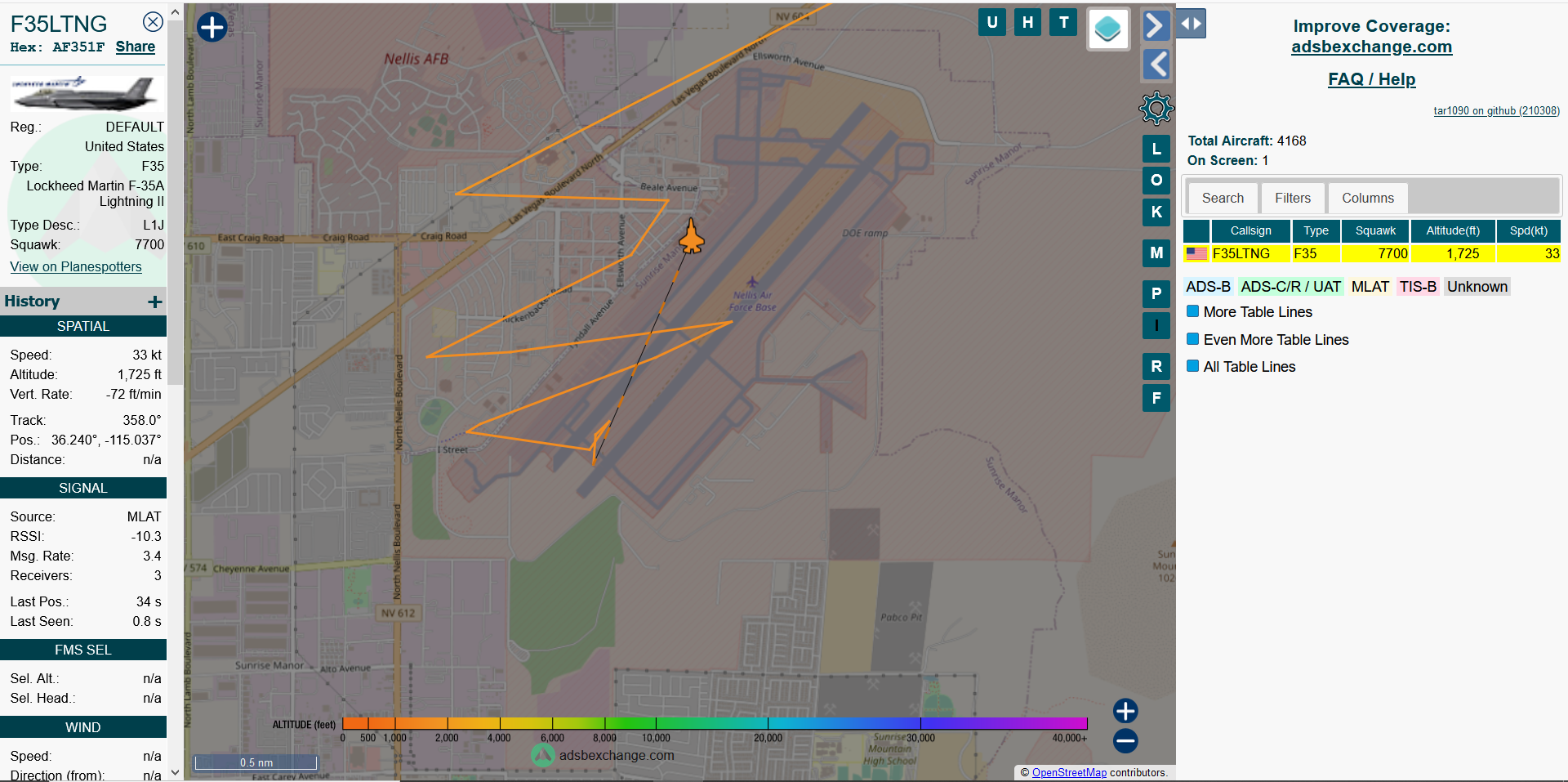Click the SPATIAL section header
Image resolution: width=1568 pixels, height=782 pixels.
[83, 326]
